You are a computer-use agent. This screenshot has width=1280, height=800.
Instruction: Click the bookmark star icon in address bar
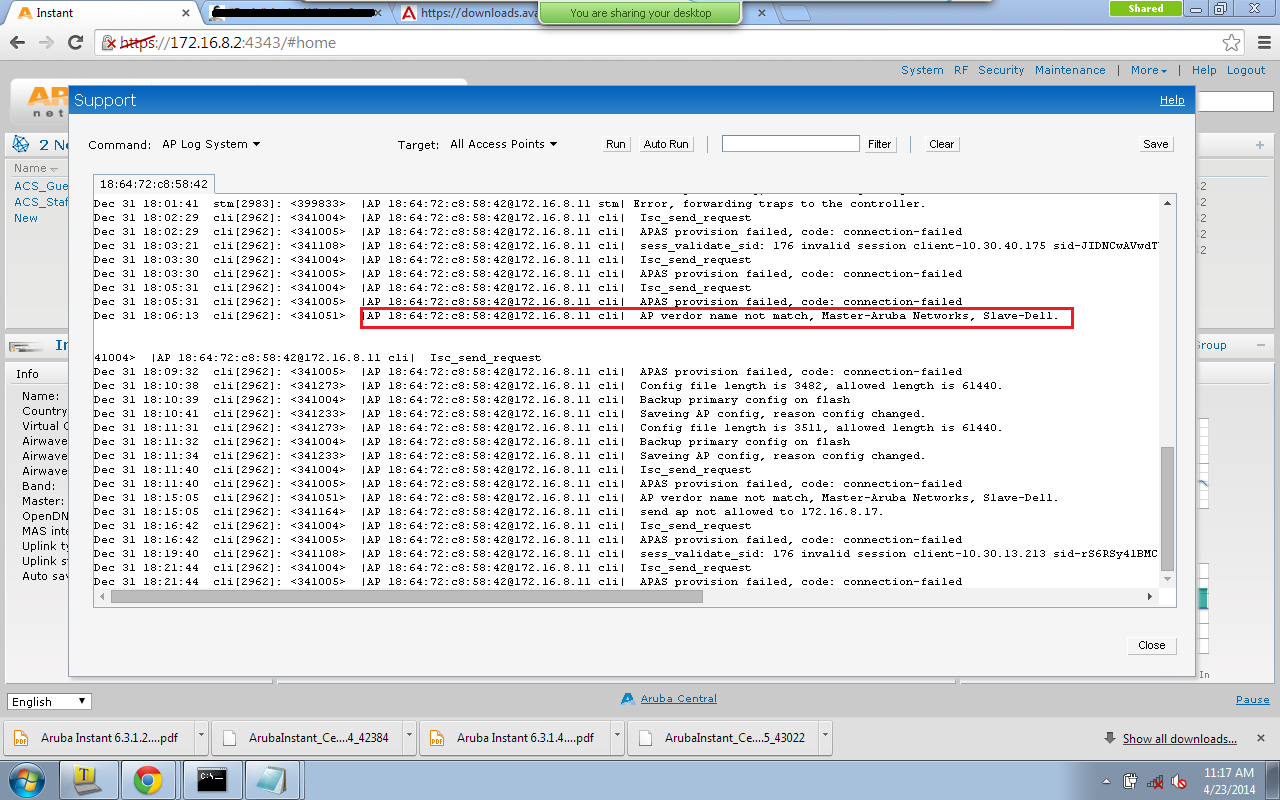coord(1232,43)
